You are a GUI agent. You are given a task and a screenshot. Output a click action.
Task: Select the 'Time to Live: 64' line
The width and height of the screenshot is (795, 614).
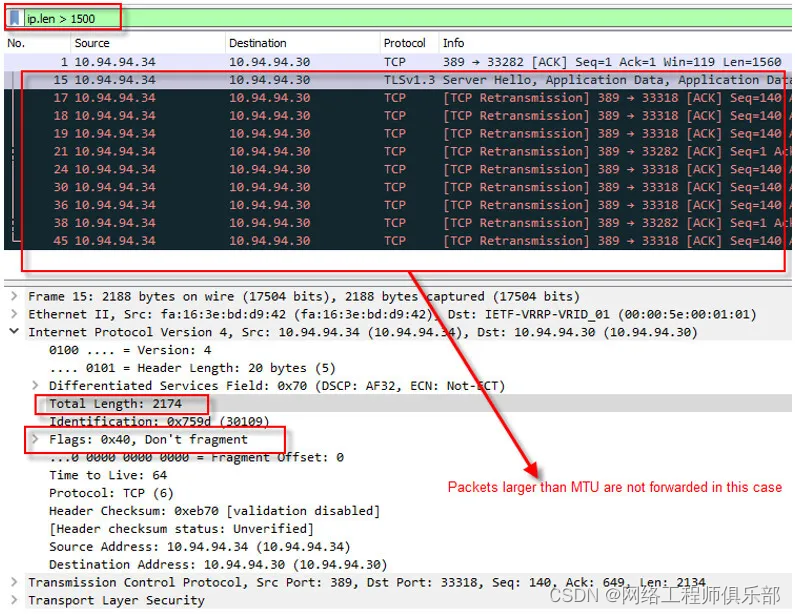108,475
